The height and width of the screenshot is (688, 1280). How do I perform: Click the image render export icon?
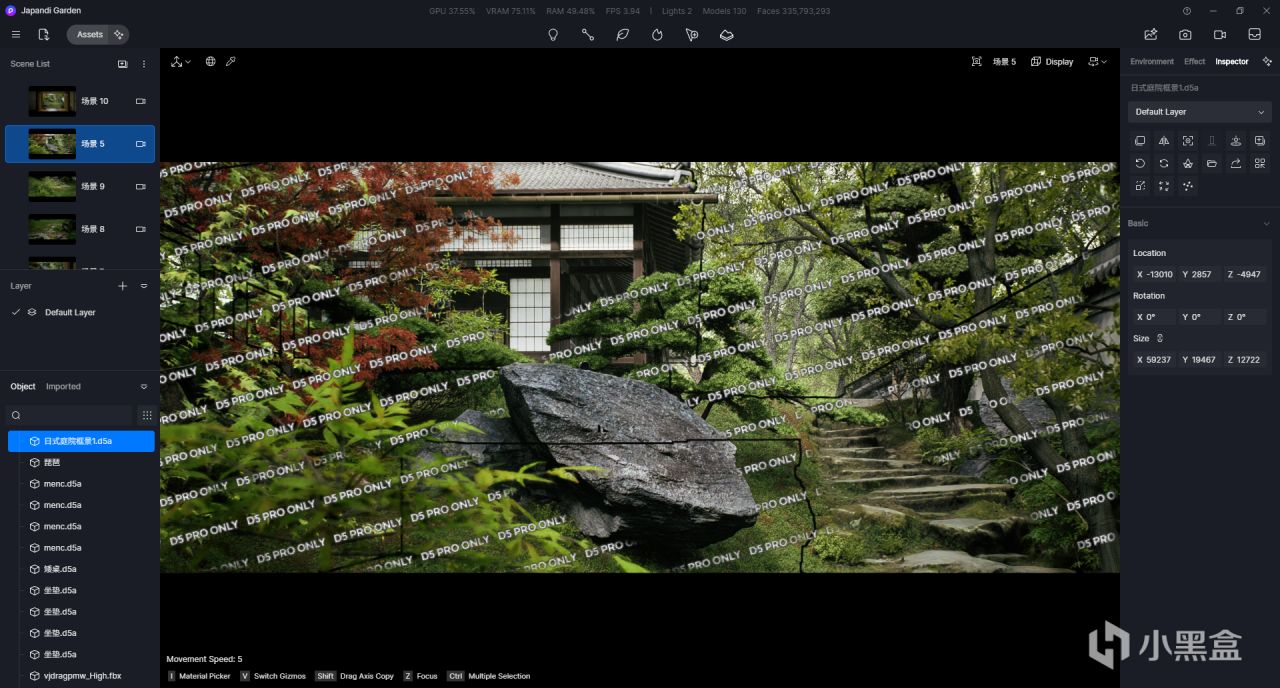(x=1151, y=34)
